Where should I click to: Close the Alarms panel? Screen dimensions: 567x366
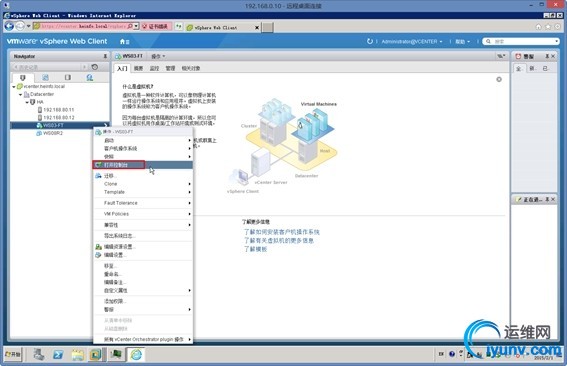[553, 56]
